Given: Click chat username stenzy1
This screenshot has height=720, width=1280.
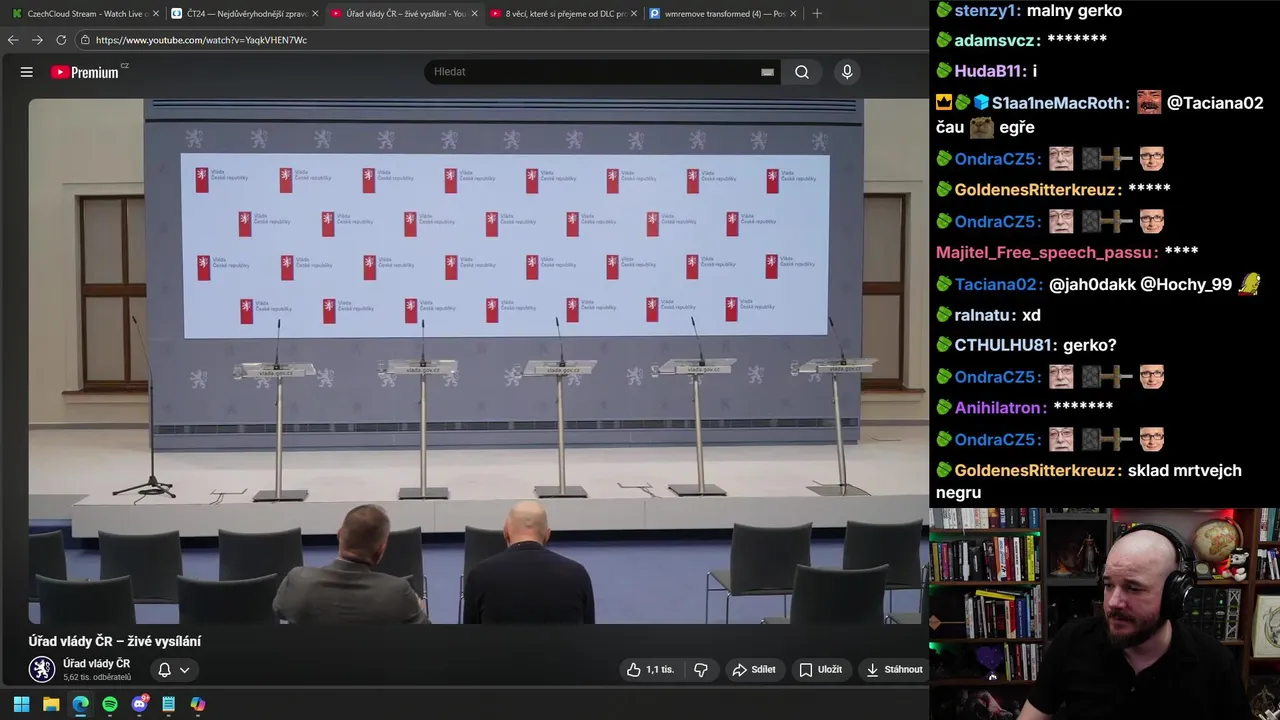Looking at the screenshot, I should 984,10.
